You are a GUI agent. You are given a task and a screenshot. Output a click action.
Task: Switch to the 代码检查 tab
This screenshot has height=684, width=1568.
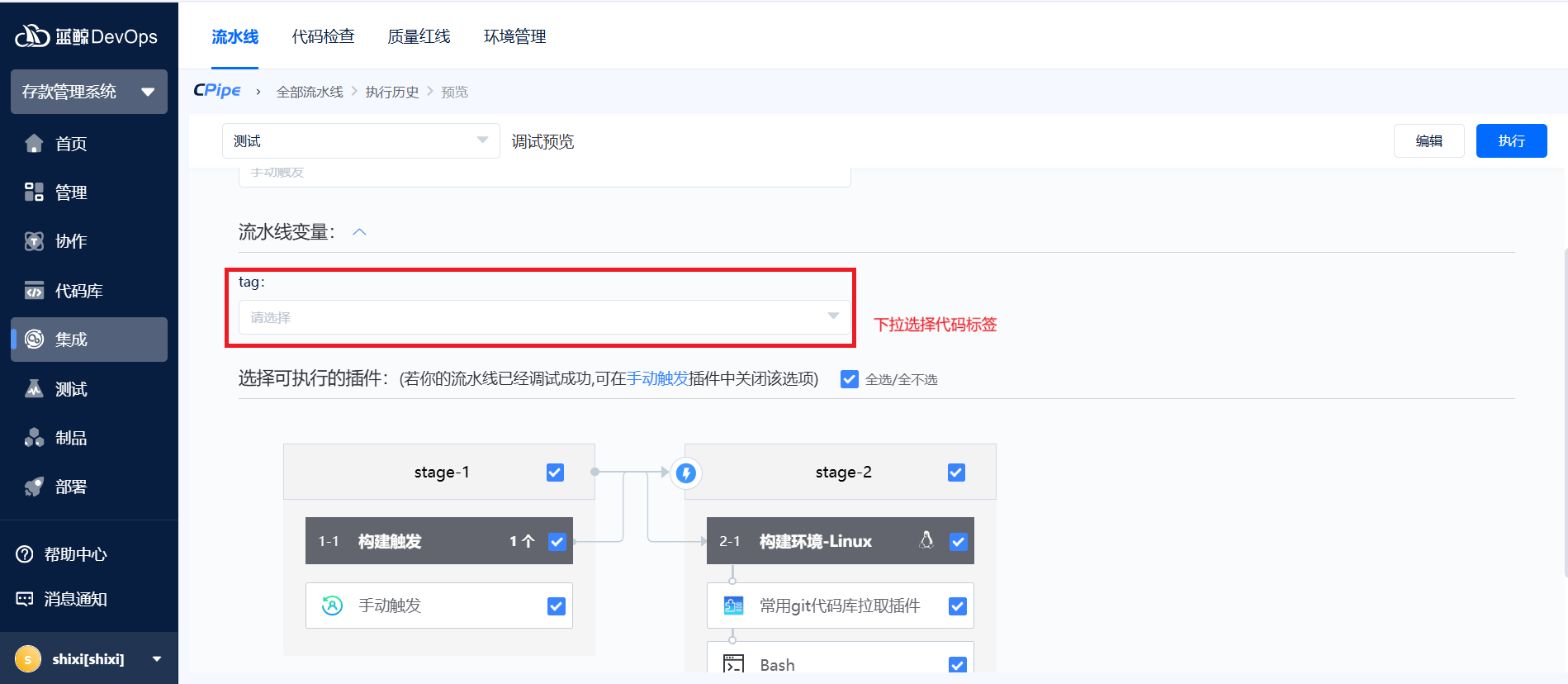(323, 36)
